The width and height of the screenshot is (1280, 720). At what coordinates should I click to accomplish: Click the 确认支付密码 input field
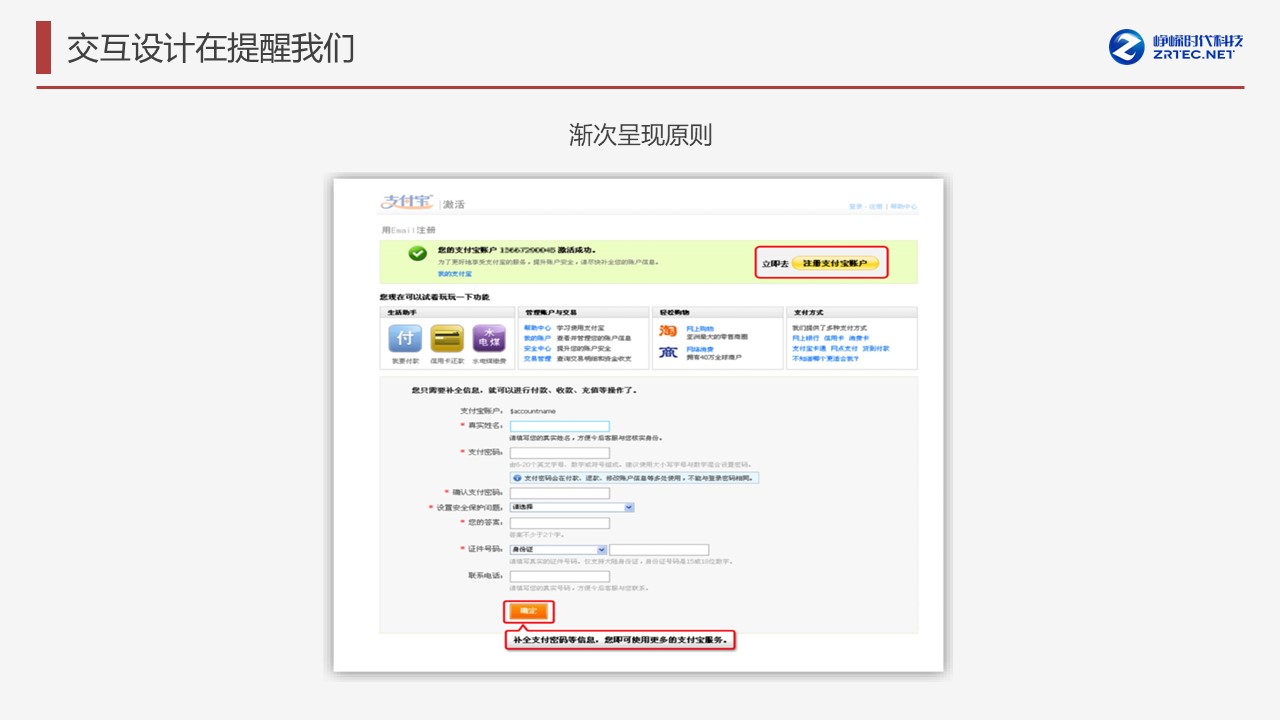pyautogui.click(x=559, y=493)
